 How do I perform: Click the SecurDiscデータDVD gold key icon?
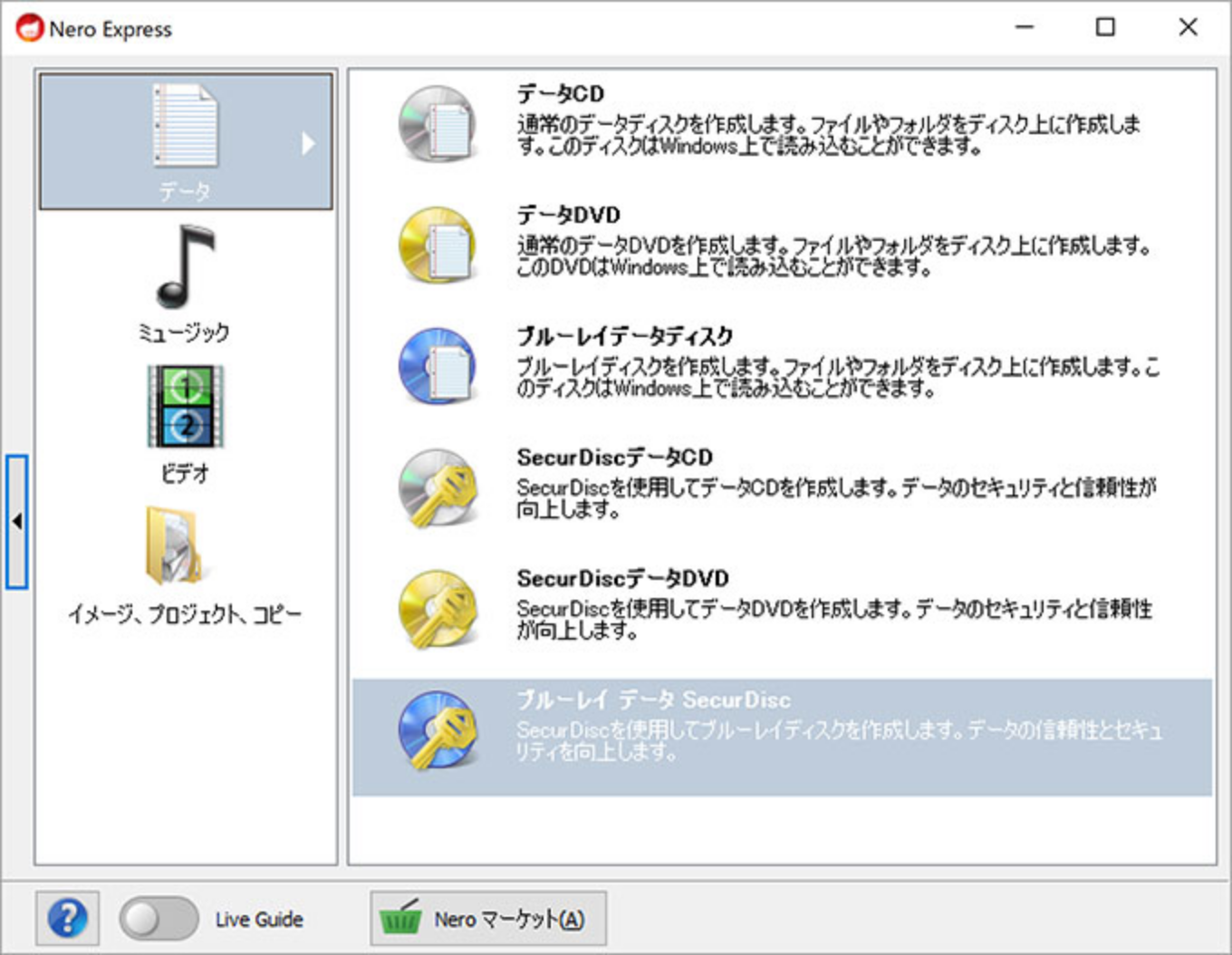pos(438,609)
